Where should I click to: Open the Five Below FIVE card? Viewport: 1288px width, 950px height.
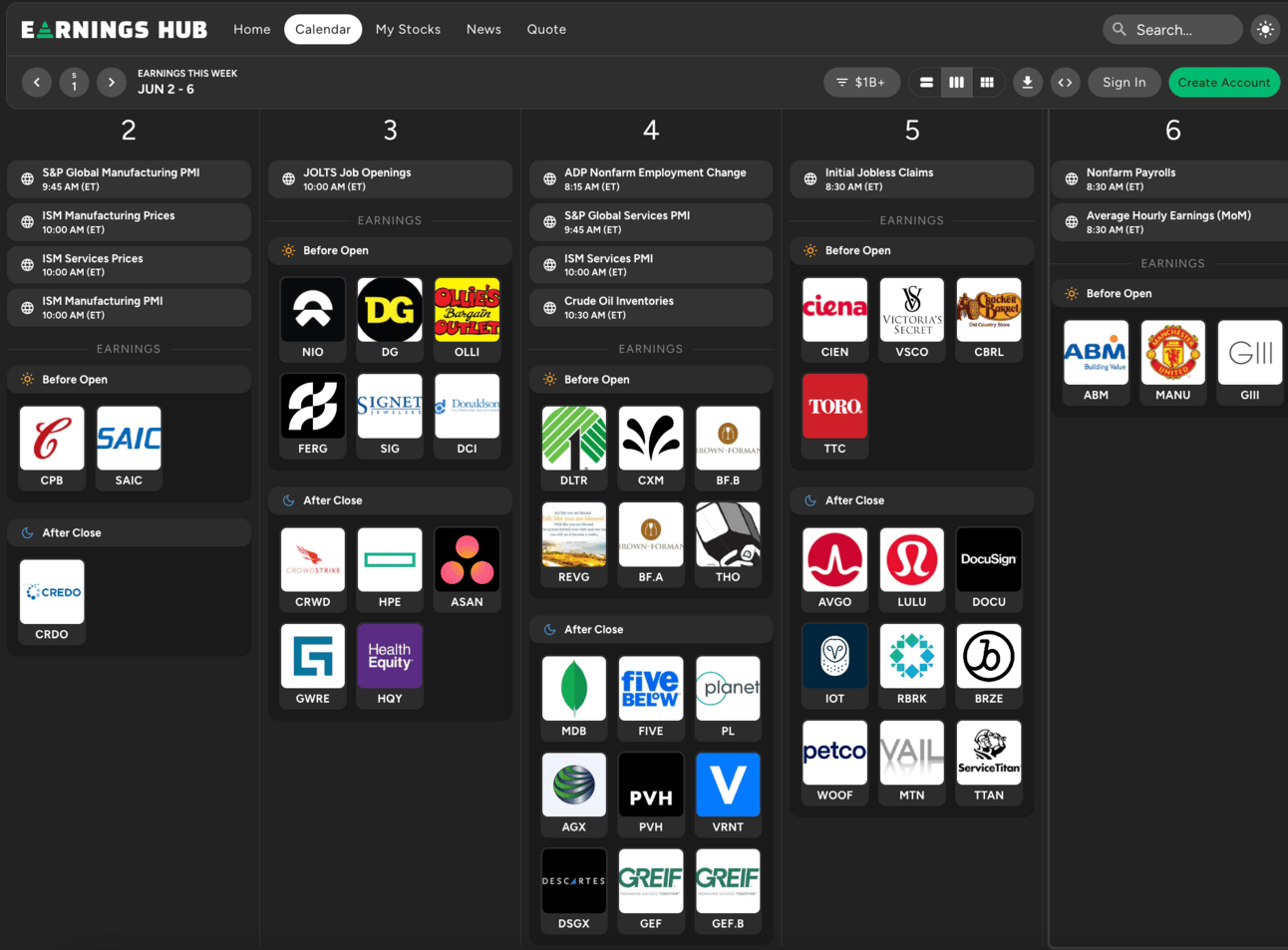(651, 698)
